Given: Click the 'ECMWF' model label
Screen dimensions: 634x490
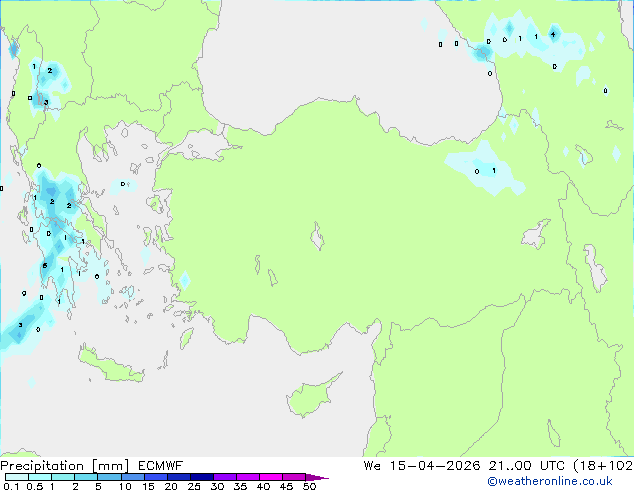Looking at the screenshot, I should [x=161, y=466].
